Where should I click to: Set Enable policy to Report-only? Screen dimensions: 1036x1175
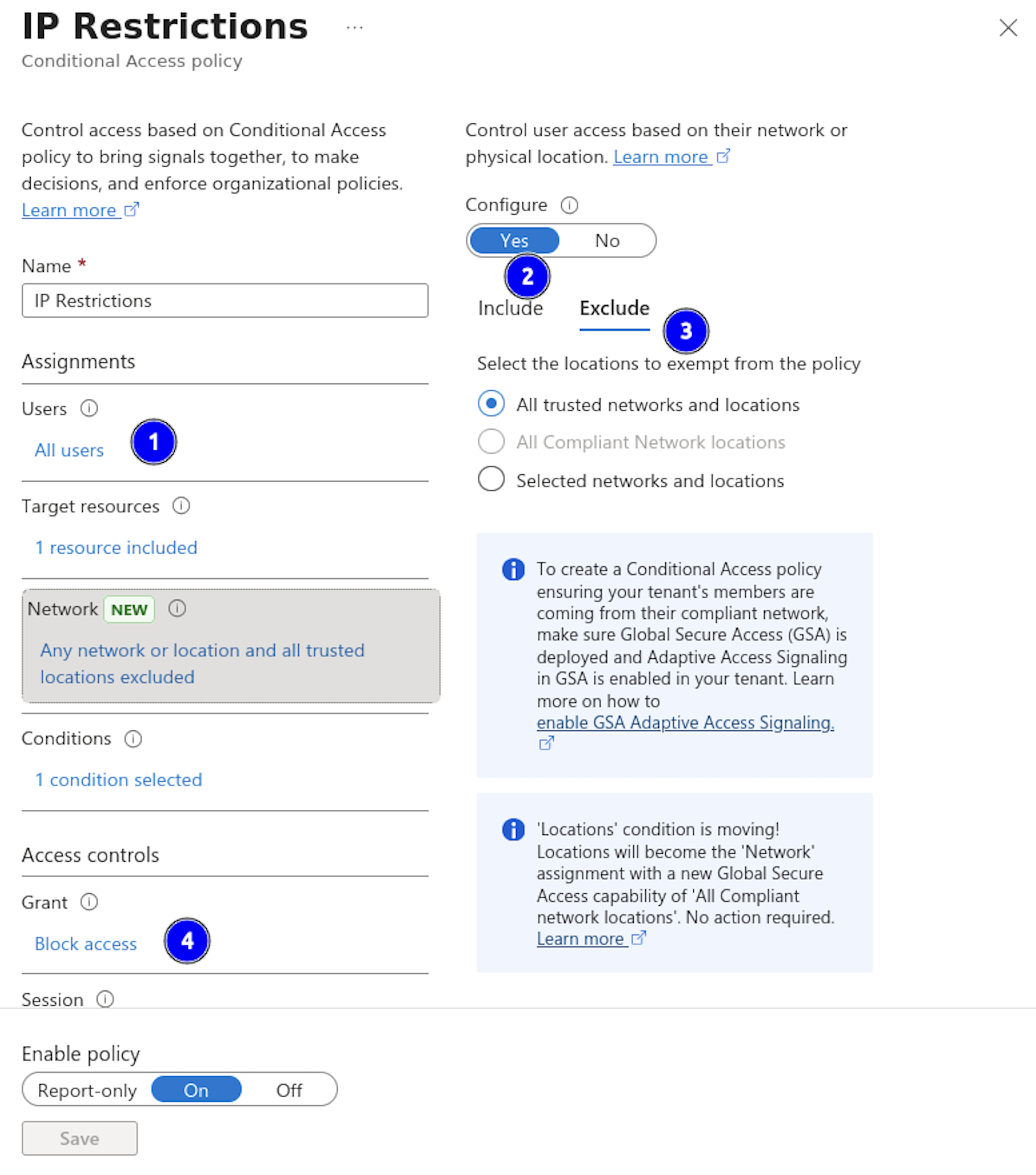point(87,1090)
